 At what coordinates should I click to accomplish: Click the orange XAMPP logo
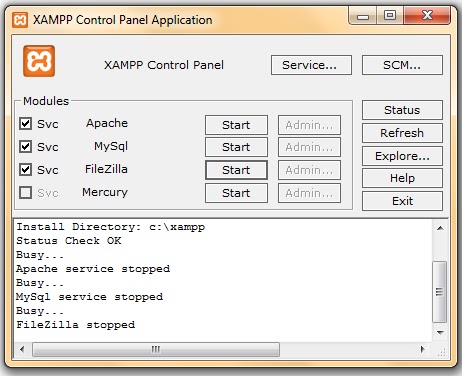pyautogui.click(x=39, y=61)
